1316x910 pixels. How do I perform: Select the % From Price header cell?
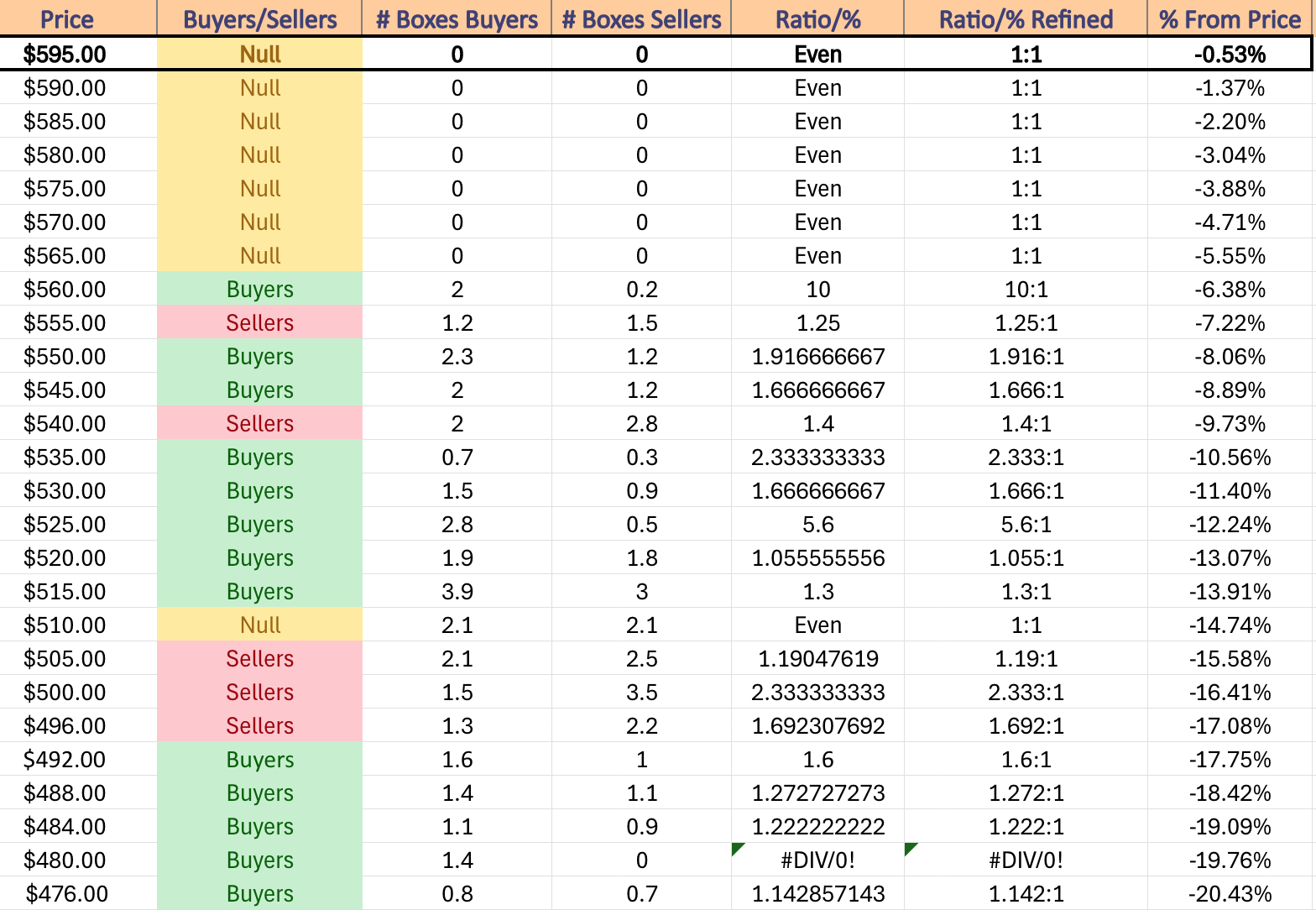(x=1230, y=18)
